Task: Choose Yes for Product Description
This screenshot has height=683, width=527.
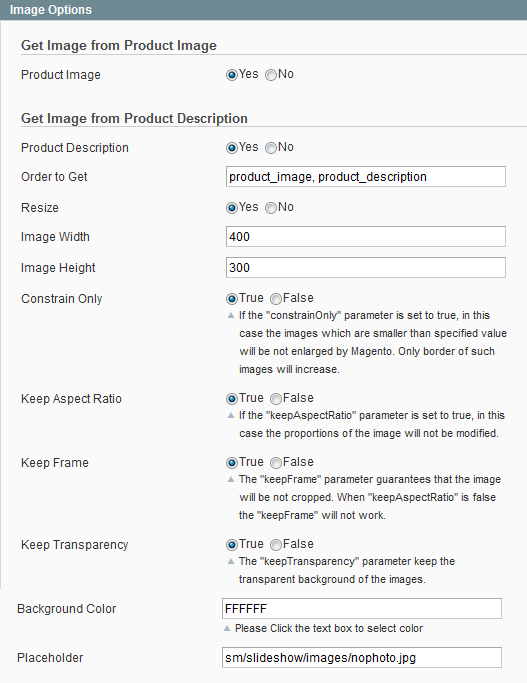Action: (x=232, y=148)
